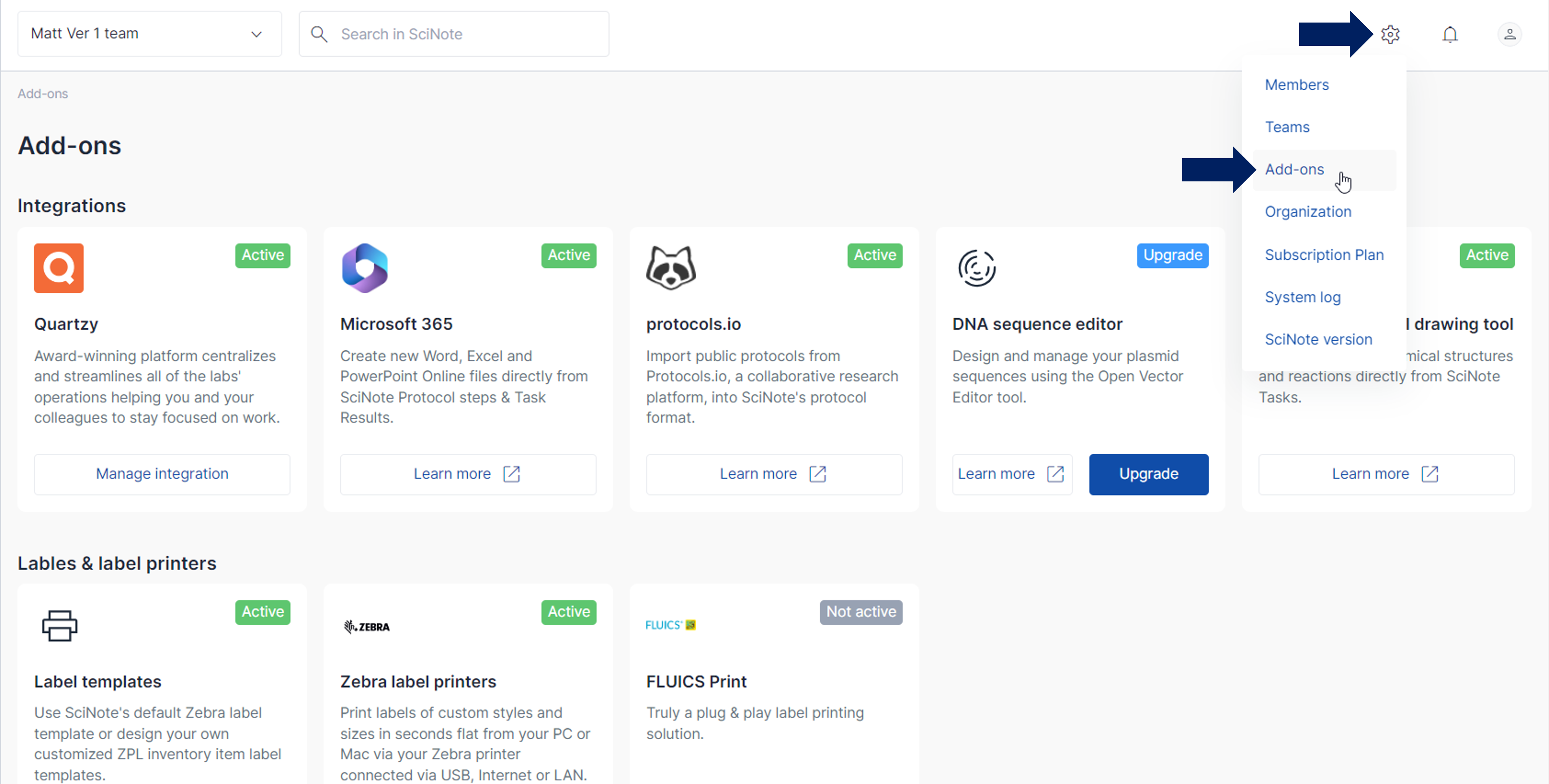
Task: Click the DNA sequence editor icon
Action: click(x=977, y=268)
